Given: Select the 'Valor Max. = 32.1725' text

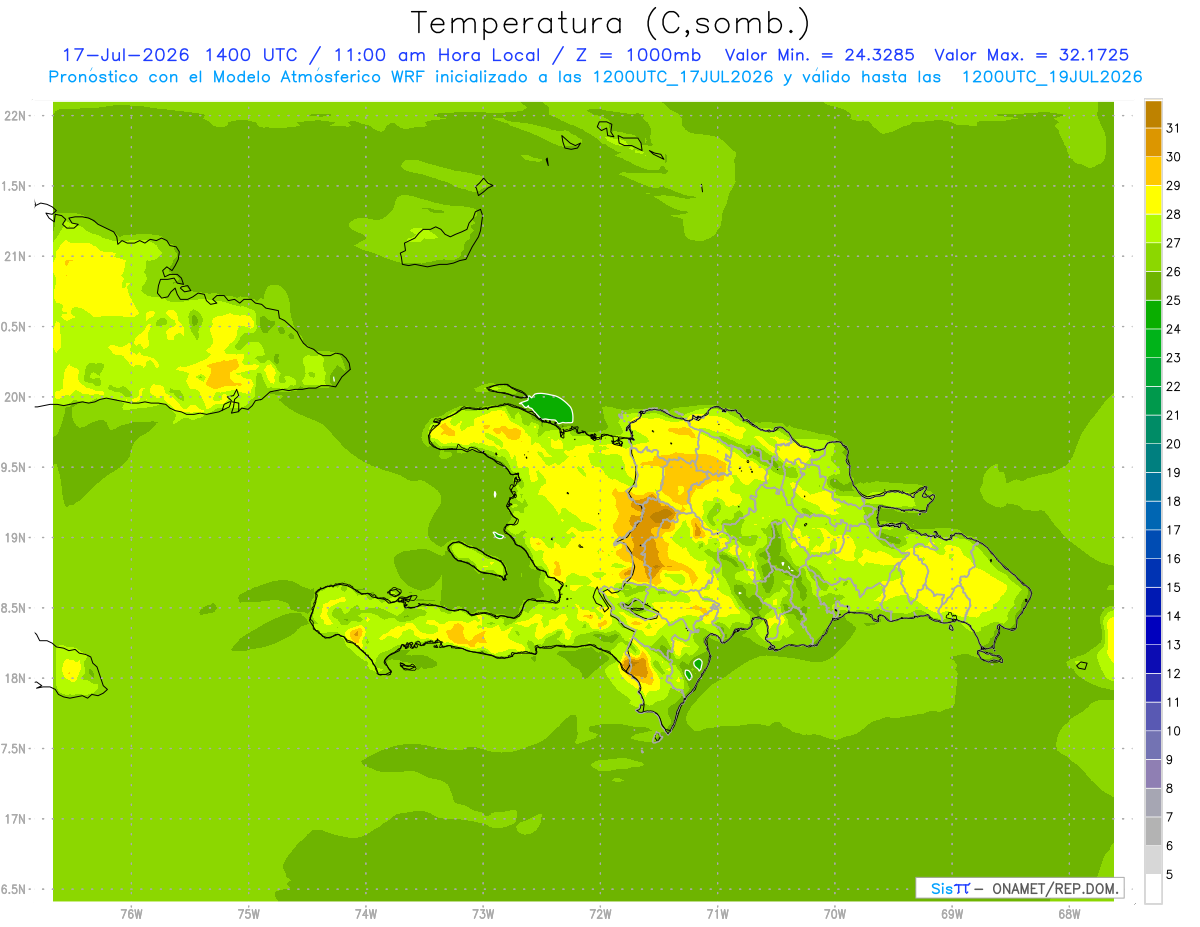Looking at the screenshot, I should (x=1034, y=55).
